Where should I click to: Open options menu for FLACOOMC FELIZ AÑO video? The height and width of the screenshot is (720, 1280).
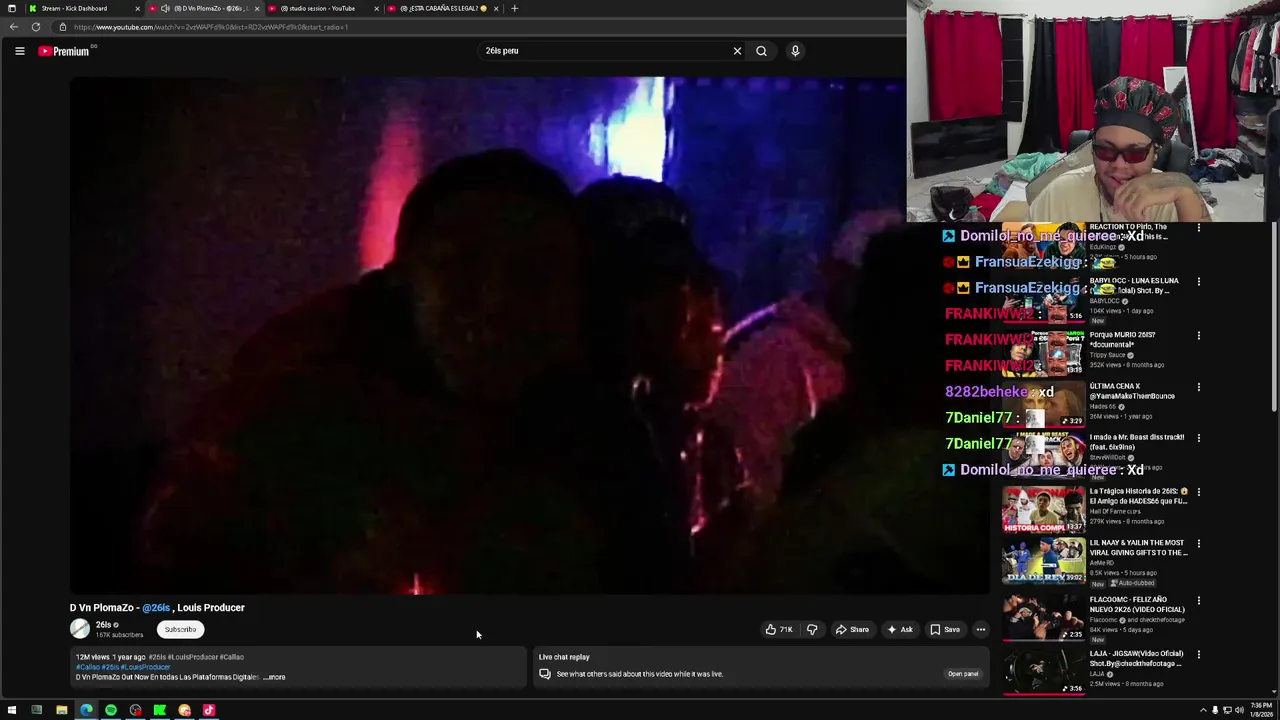click(1199, 601)
